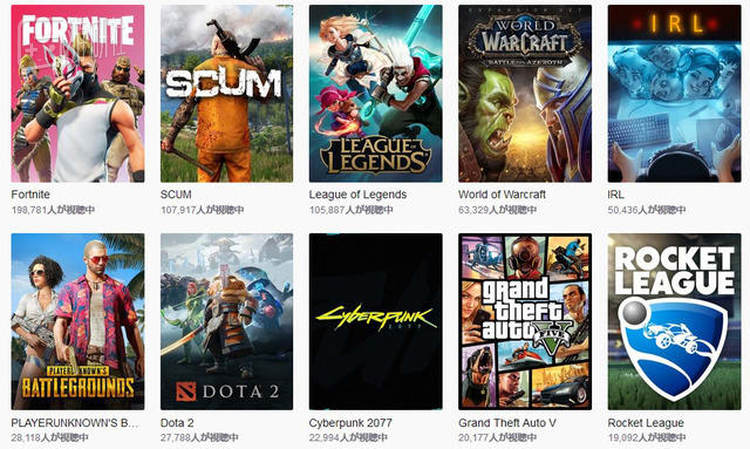Open the Dota 2 cover image

(x=227, y=322)
